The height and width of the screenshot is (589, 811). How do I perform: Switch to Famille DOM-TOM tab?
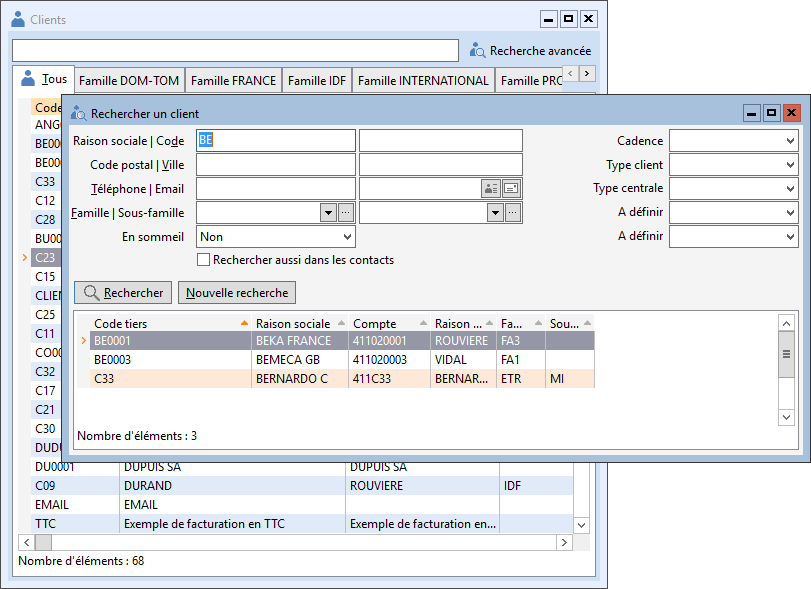pos(129,81)
